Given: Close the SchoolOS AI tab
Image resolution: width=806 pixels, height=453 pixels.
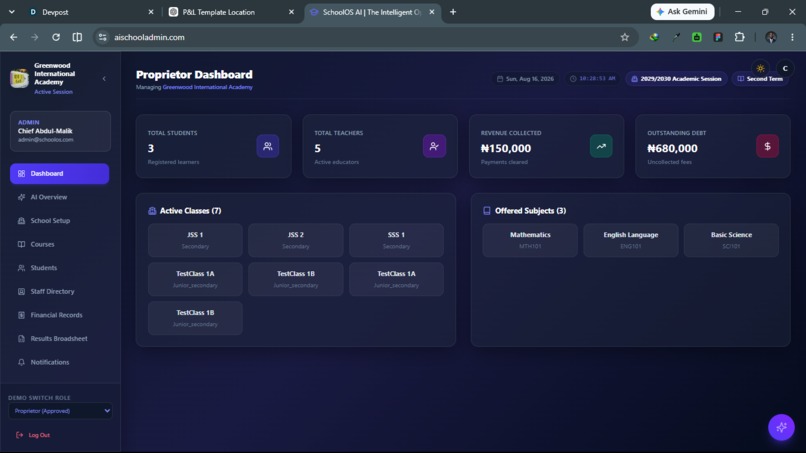Looking at the screenshot, I should (432, 12).
